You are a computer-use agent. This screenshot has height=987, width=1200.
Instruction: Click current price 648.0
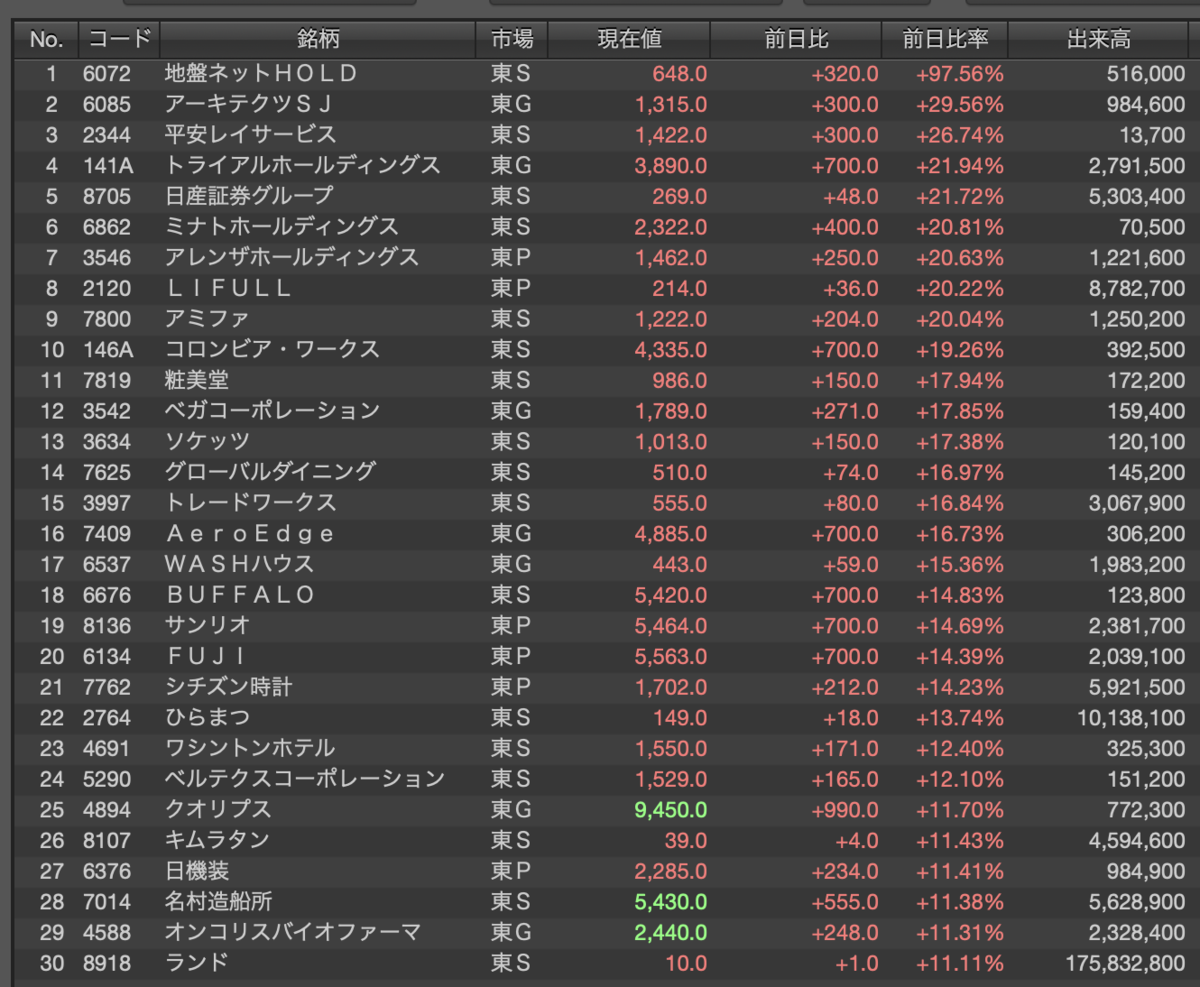tap(679, 74)
